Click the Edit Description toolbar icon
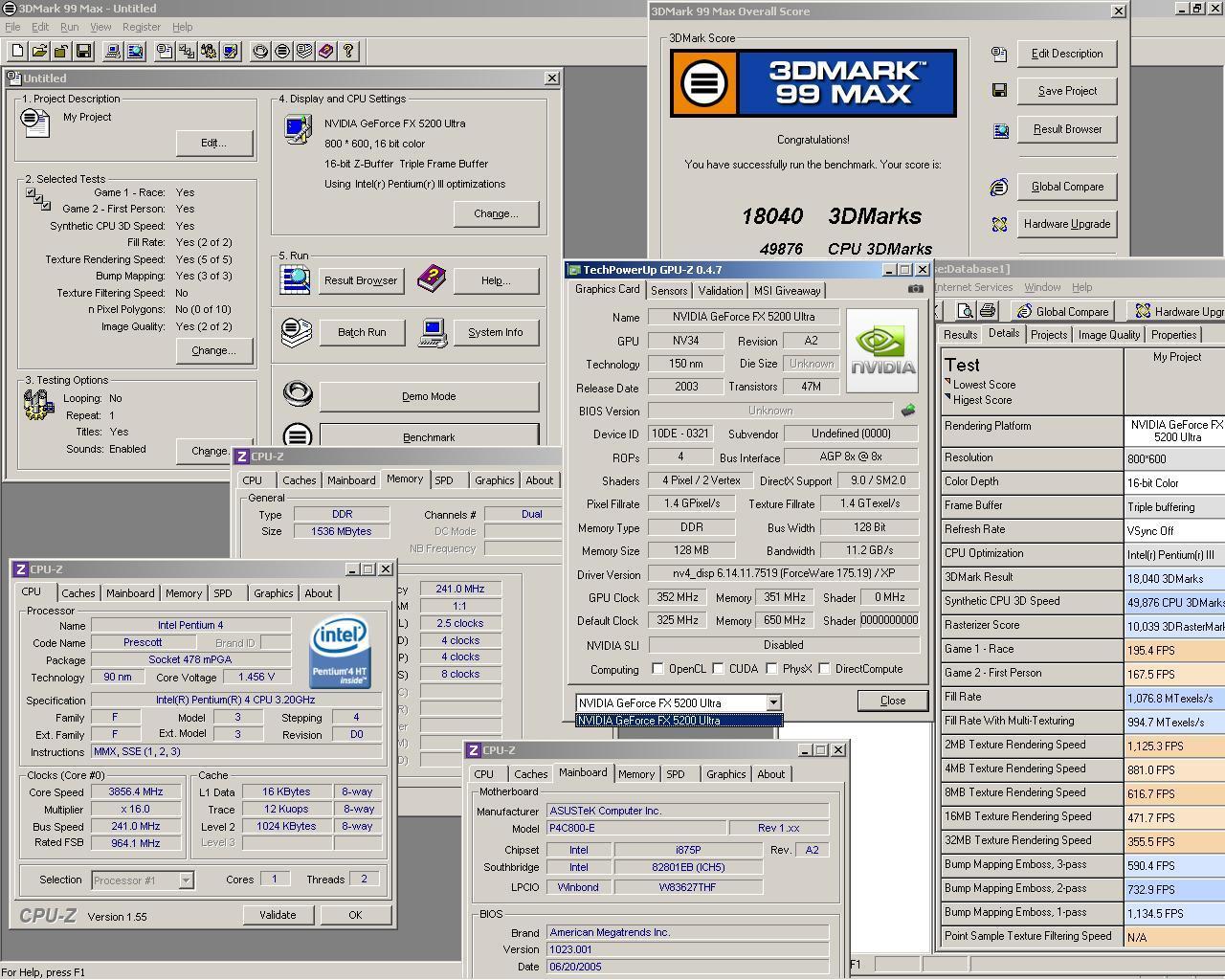 point(165,51)
